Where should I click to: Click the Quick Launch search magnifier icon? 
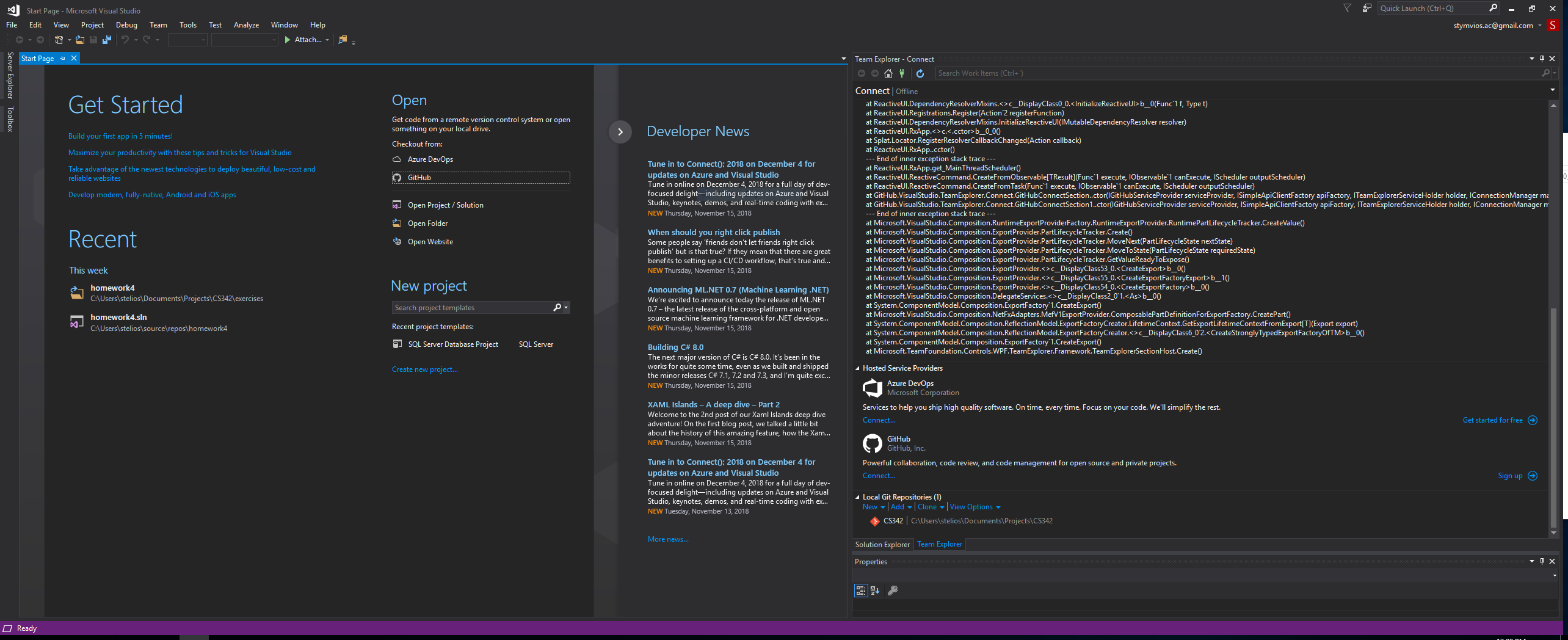pos(1493,8)
